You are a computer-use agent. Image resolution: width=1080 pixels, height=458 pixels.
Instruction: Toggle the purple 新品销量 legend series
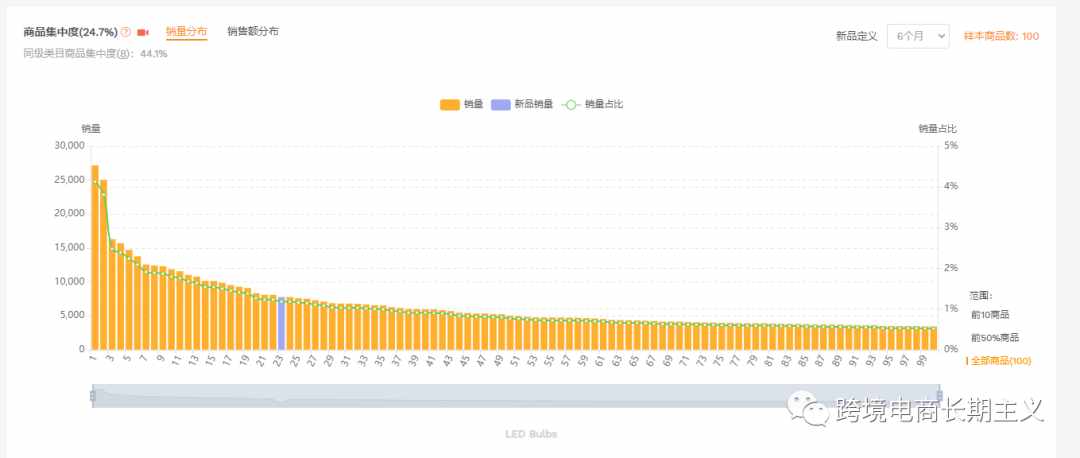tap(522, 105)
